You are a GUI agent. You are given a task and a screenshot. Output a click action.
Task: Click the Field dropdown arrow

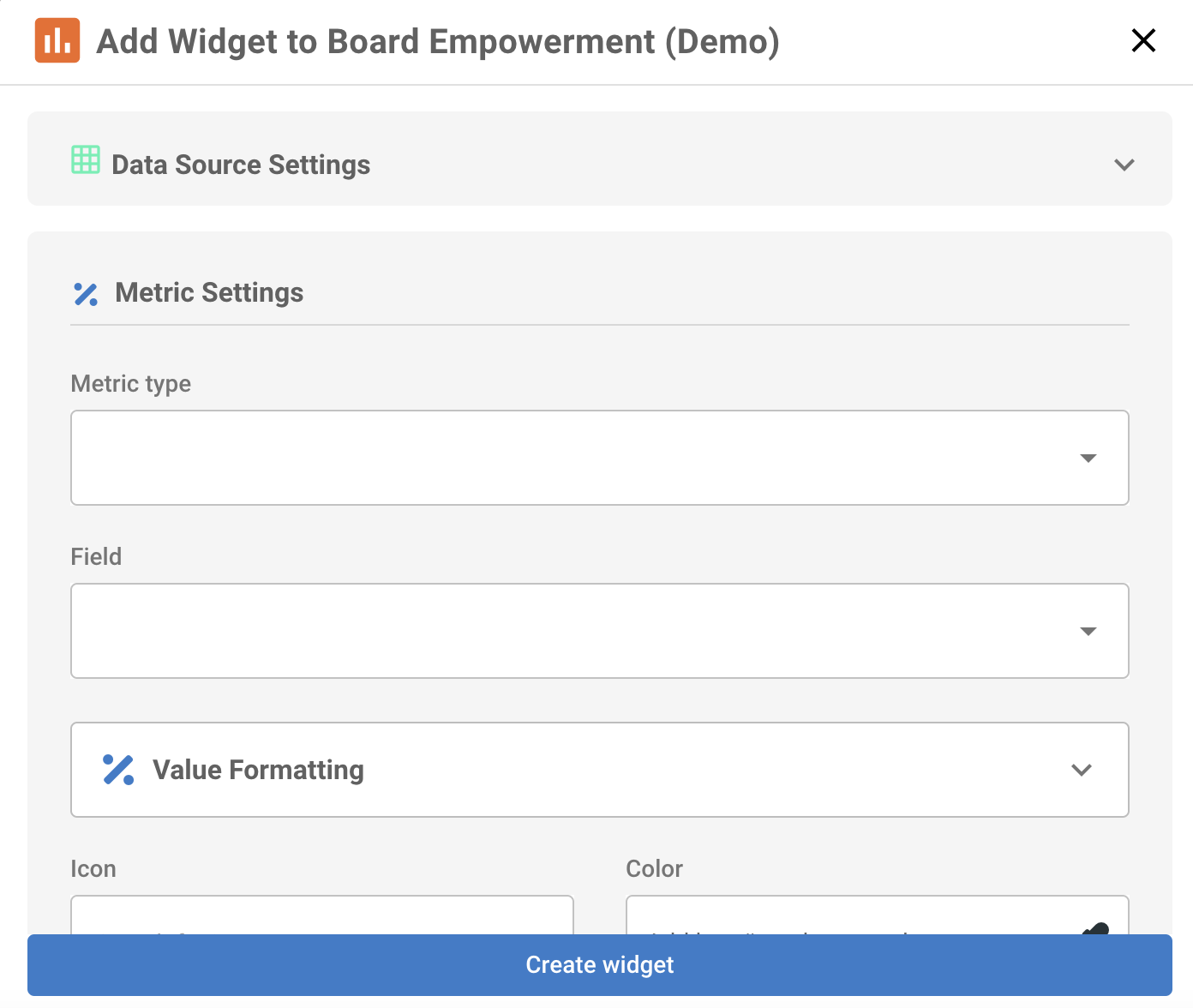pos(1088,631)
